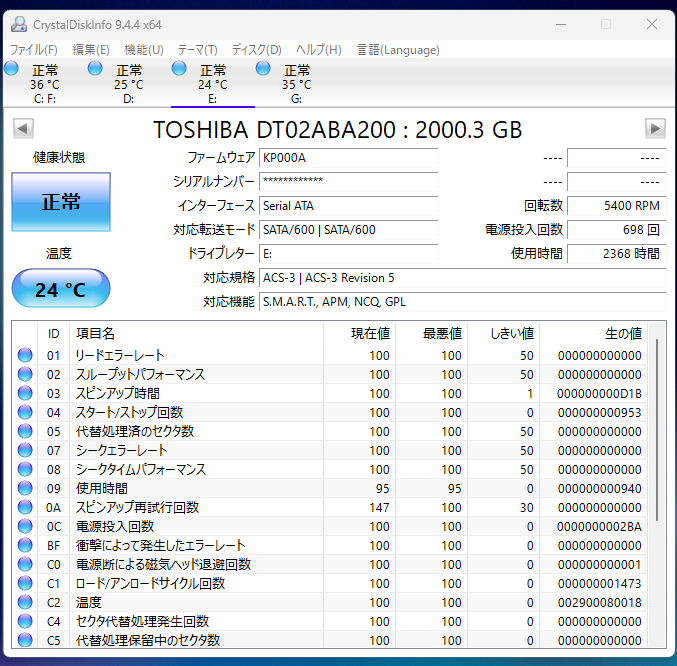
Task: Open the テーマ(T) menu
Action: 197,50
